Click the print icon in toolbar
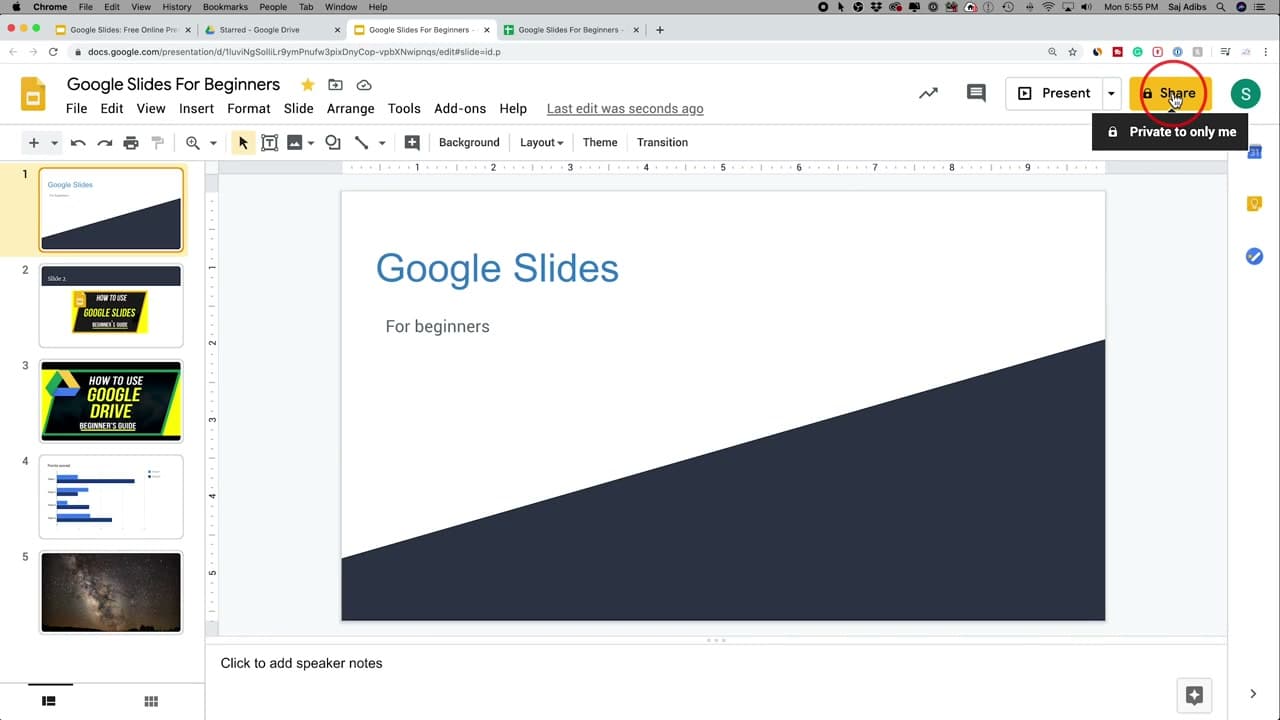Screen dimensions: 1280x720 [130, 143]
